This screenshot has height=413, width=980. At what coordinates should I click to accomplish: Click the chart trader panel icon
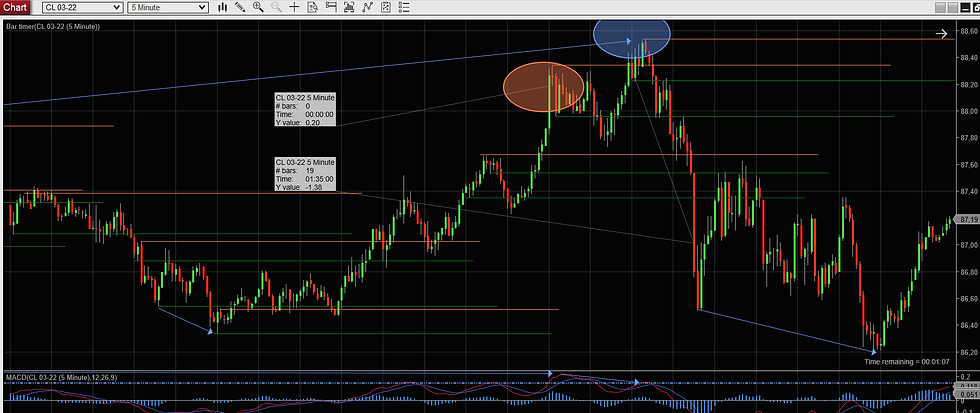tap(331, 7)
